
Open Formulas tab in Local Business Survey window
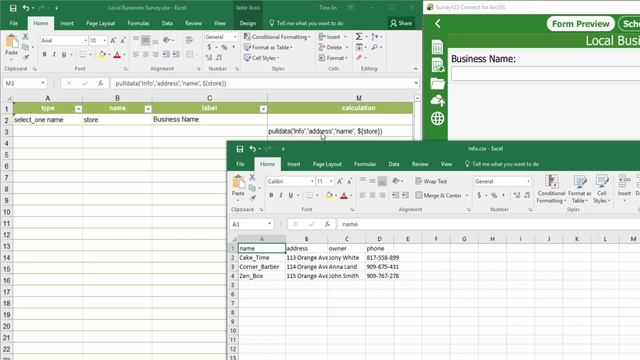(138, 23)
